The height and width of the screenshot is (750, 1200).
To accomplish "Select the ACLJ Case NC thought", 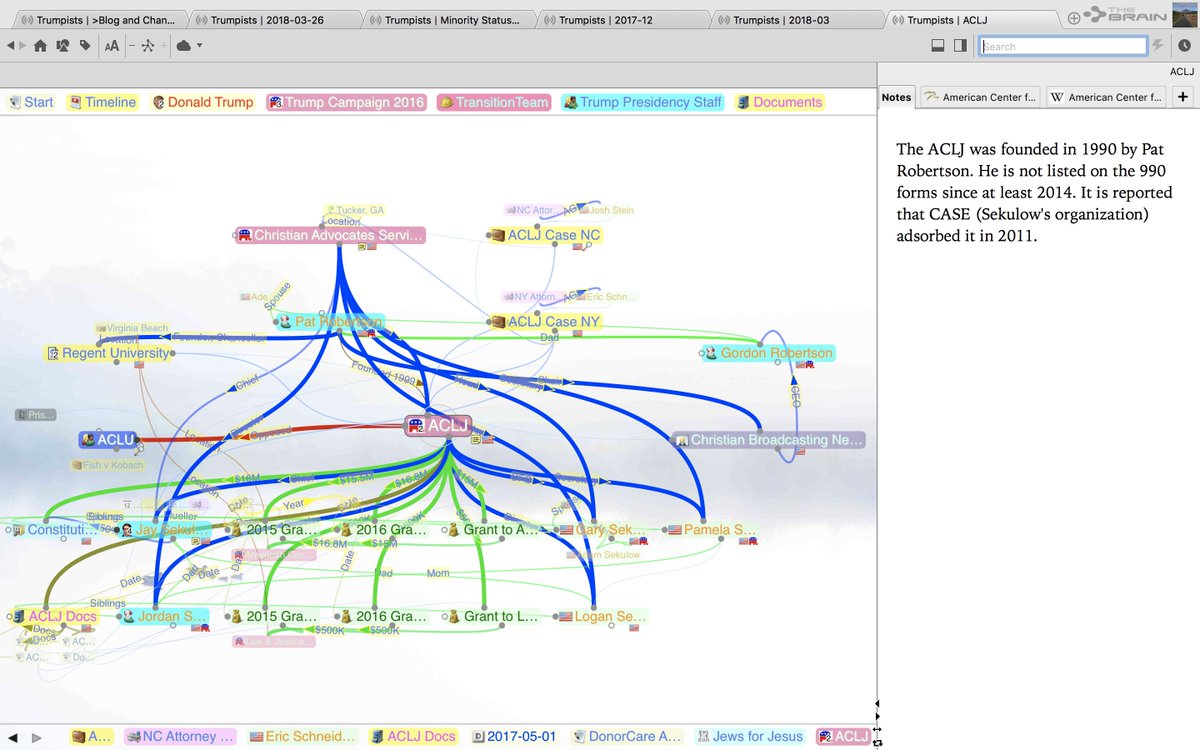I will click(545, 235).
